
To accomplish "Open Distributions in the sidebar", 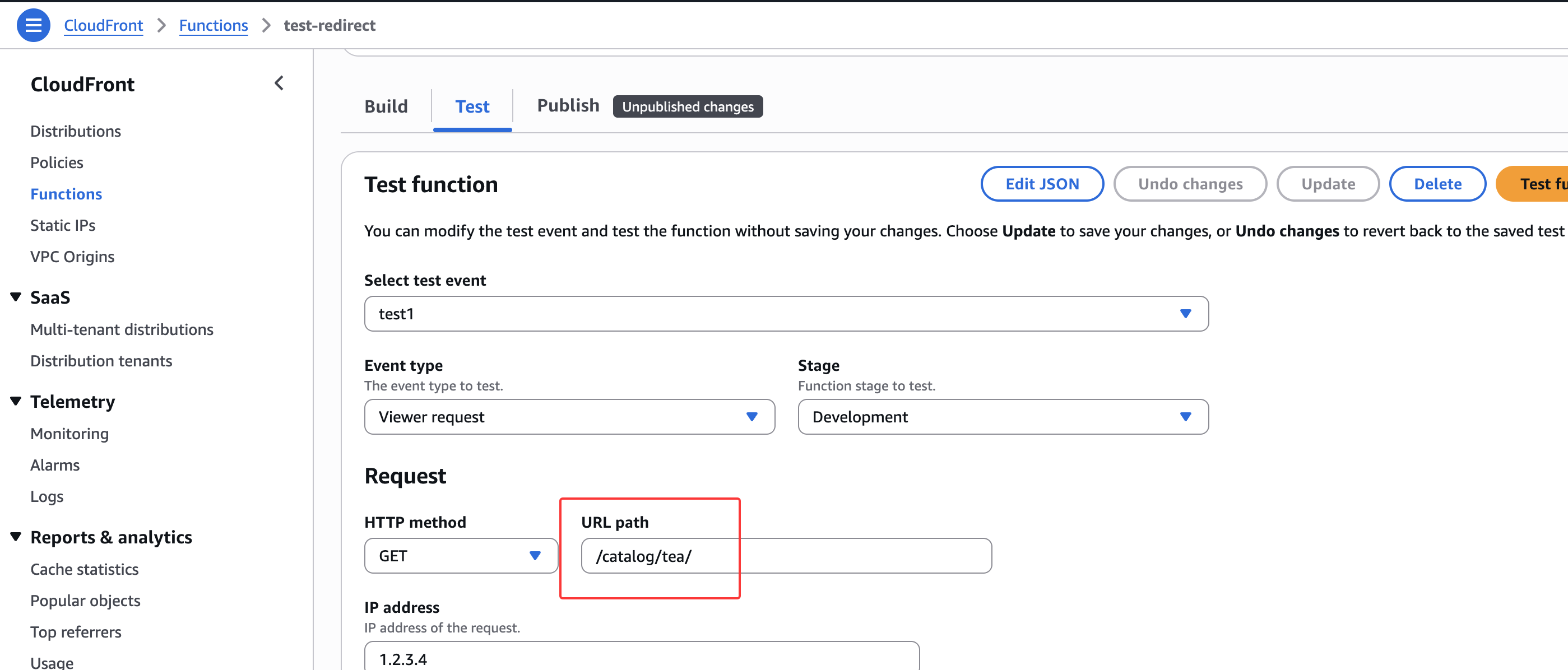I will pos(76,132).
